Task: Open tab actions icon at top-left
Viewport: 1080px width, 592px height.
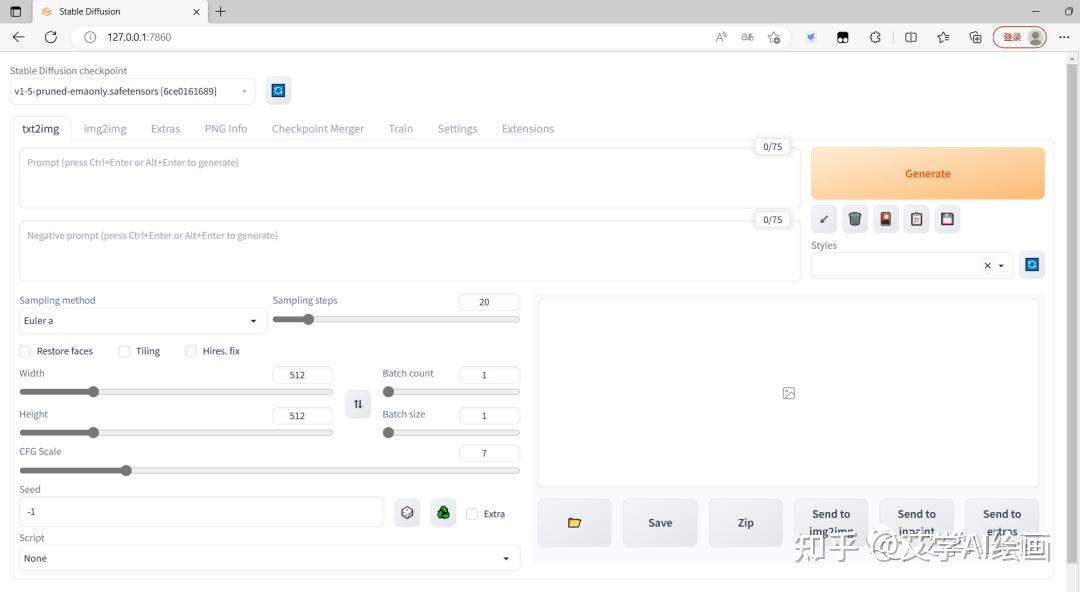Action: (16, 11)
